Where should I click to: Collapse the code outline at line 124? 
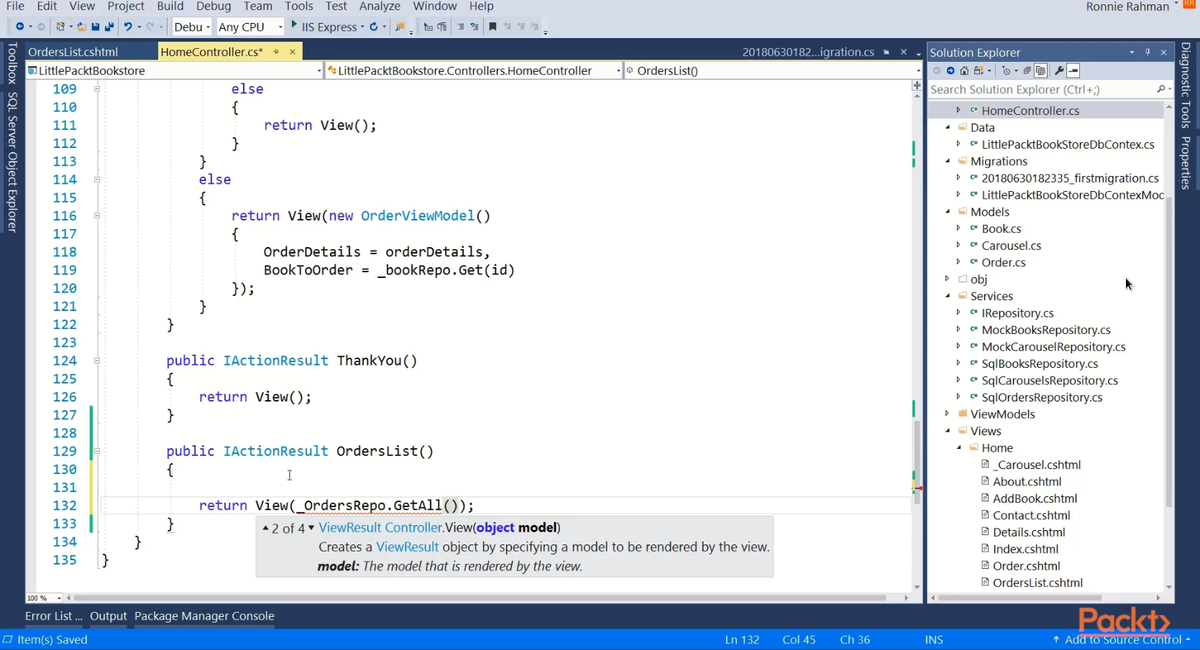click(97, 360)
